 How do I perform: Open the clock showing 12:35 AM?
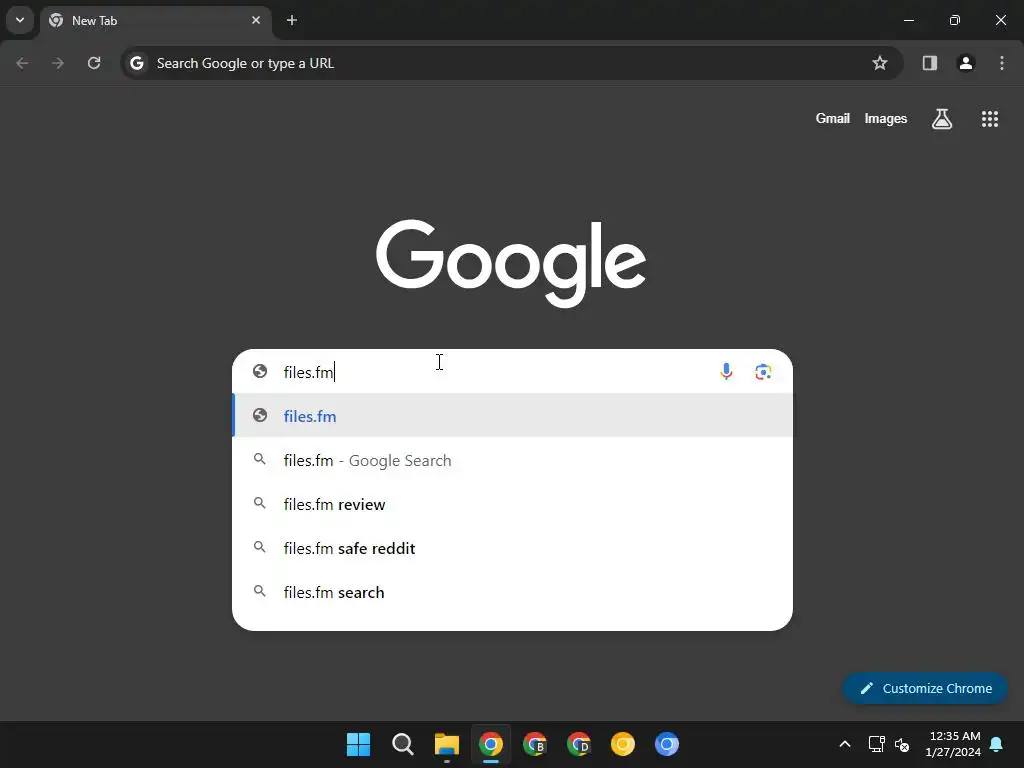tap(953, 744)
